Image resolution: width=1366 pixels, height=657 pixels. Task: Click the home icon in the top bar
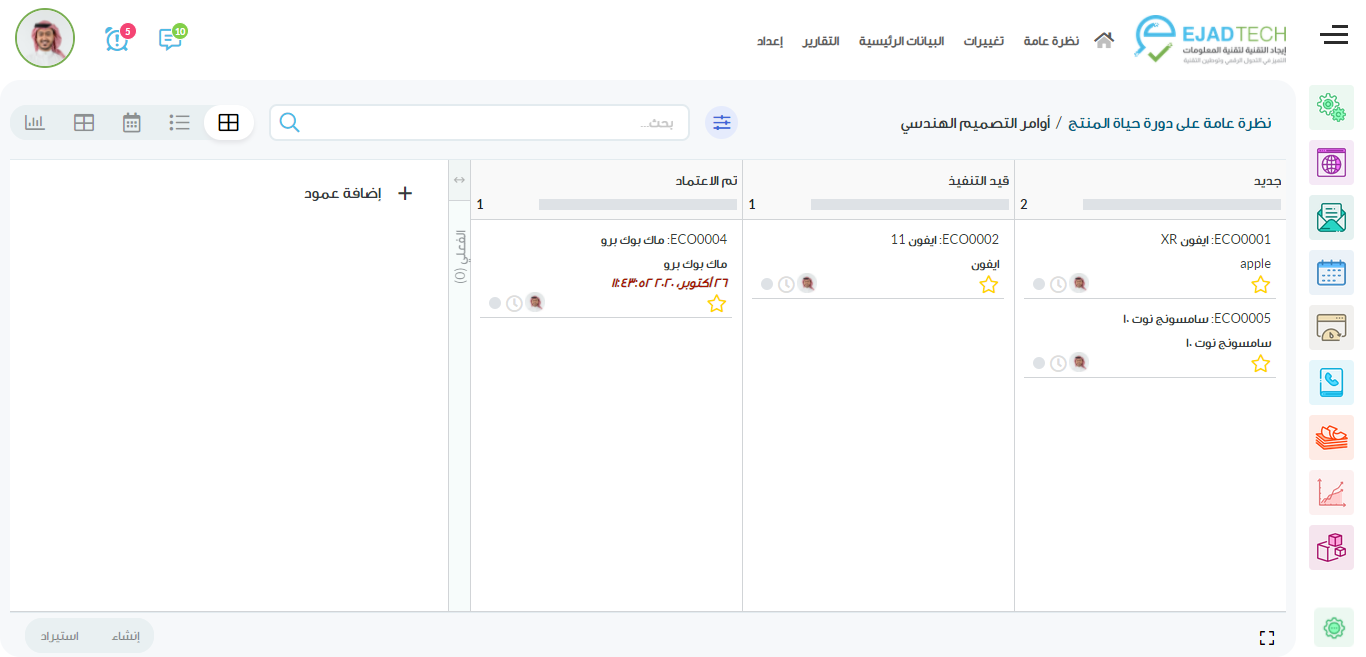point(1103,41)
